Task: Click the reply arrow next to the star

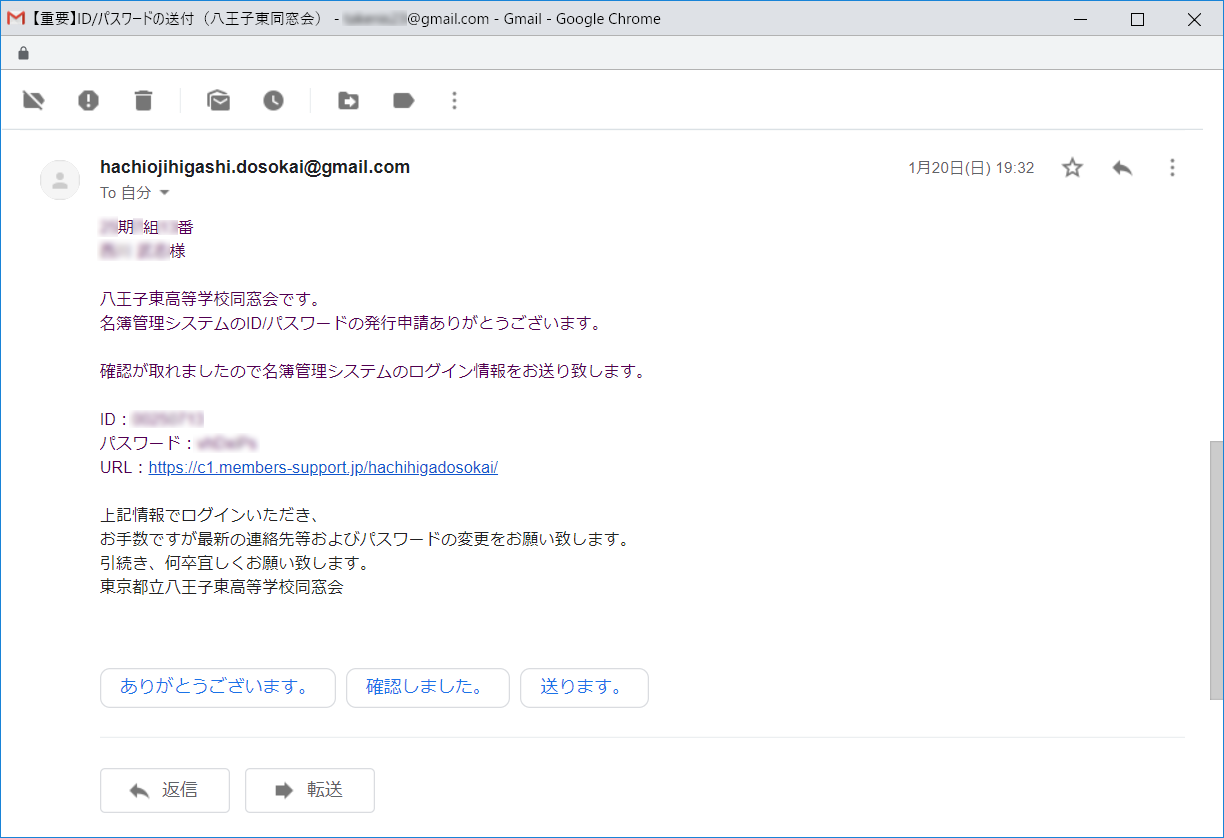Action: pyautogui.click(x=1122, y=168)
